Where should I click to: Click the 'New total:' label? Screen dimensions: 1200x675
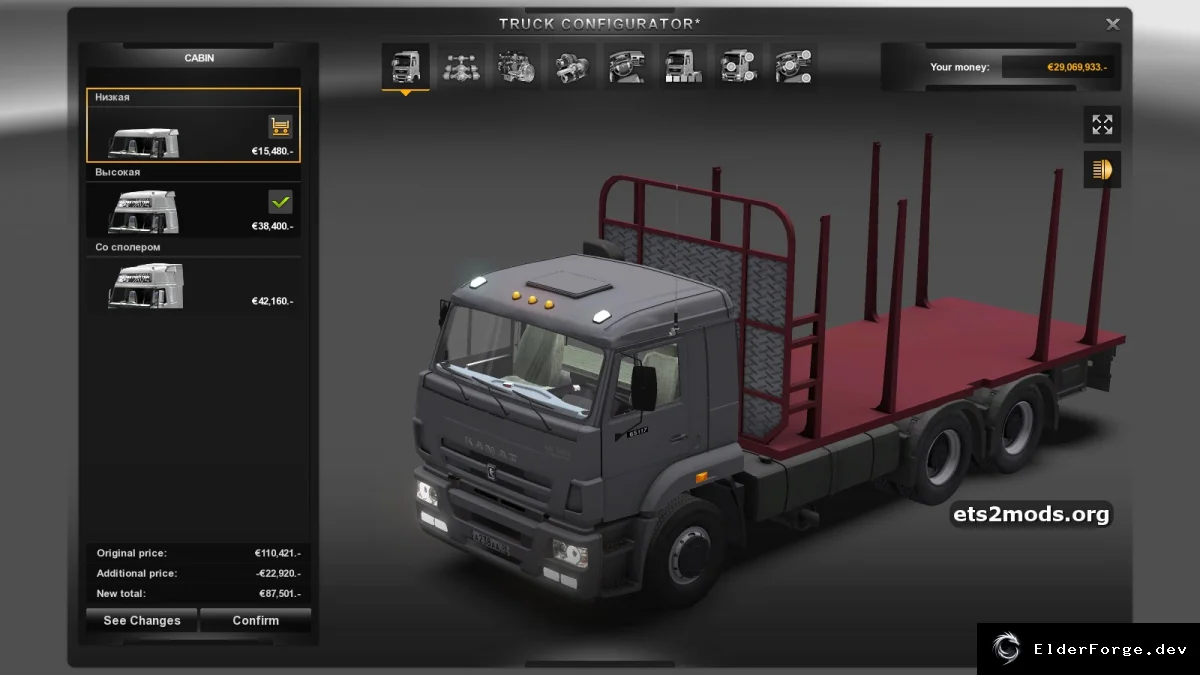121,594
